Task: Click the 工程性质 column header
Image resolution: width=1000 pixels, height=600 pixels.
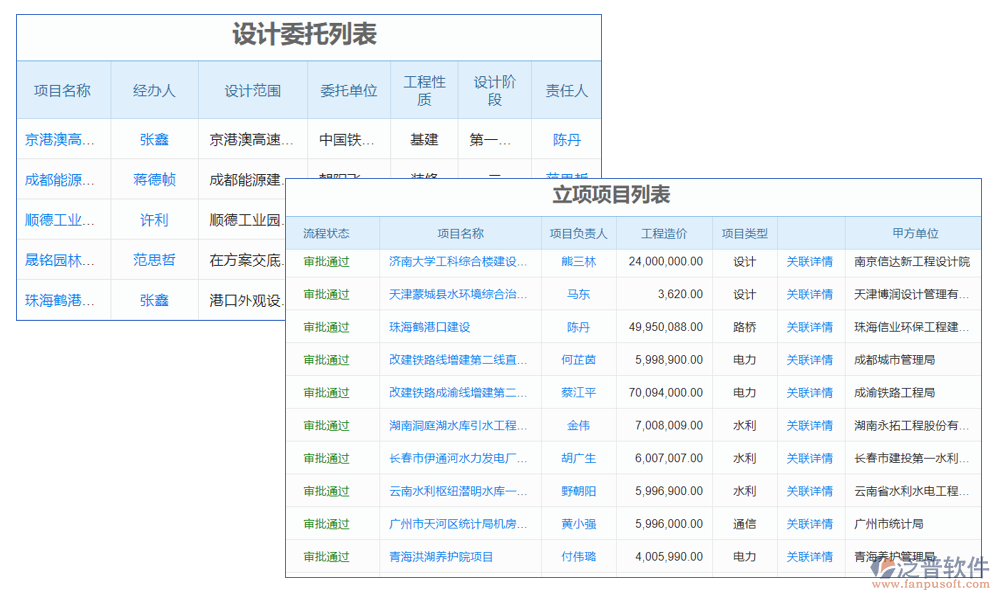Action: 423,89
